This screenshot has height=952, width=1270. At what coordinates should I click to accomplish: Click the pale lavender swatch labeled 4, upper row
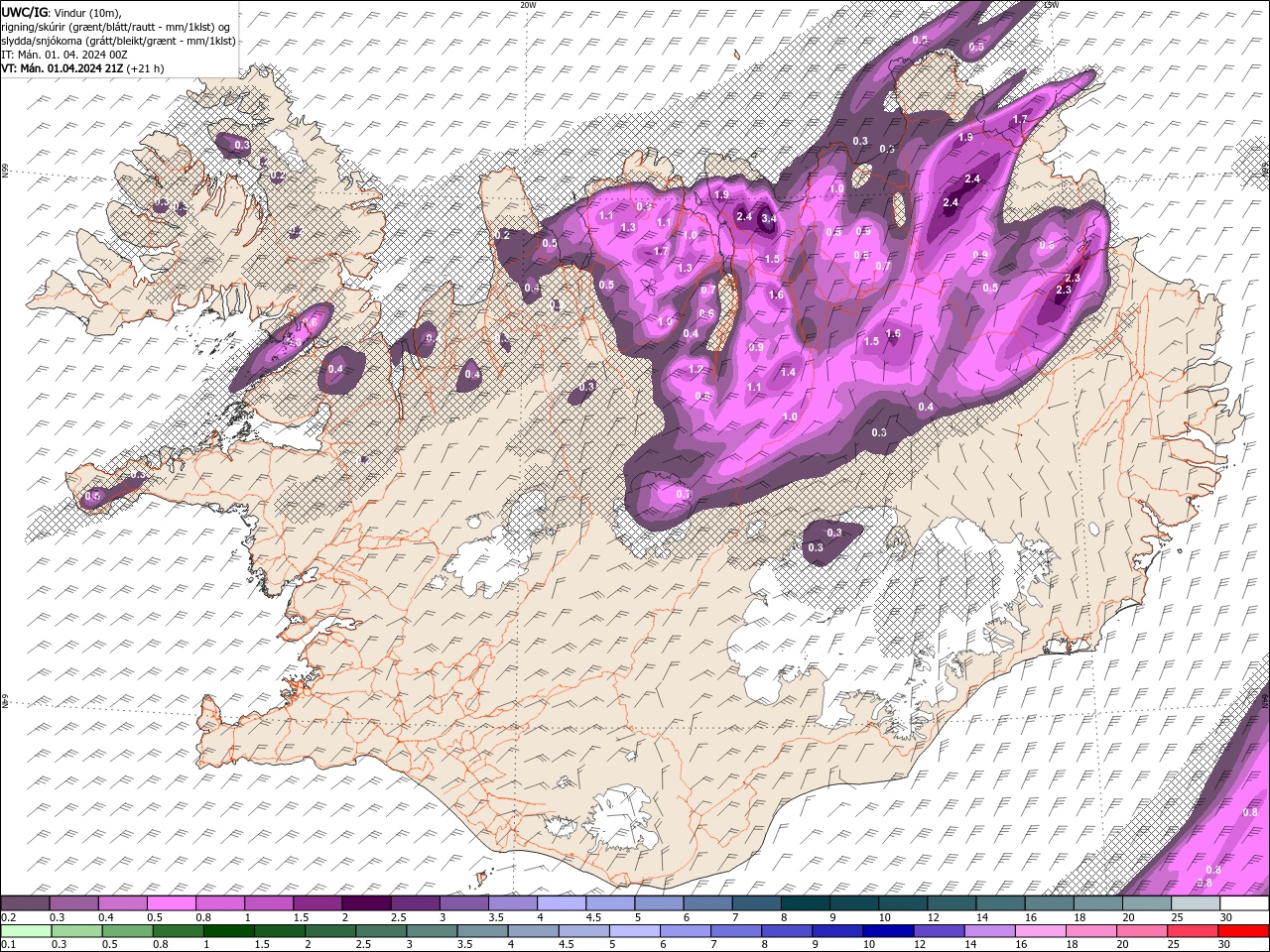(x=560, y=903)
